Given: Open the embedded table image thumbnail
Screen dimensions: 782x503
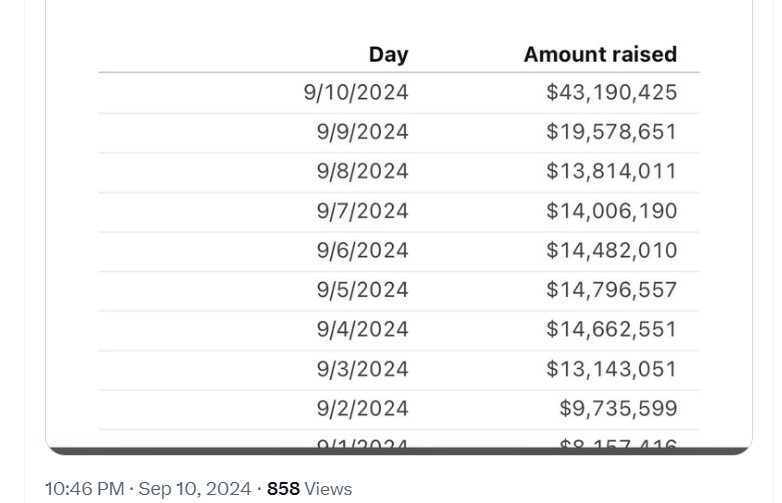Looking at the screenshot, I should pos(399,227).
